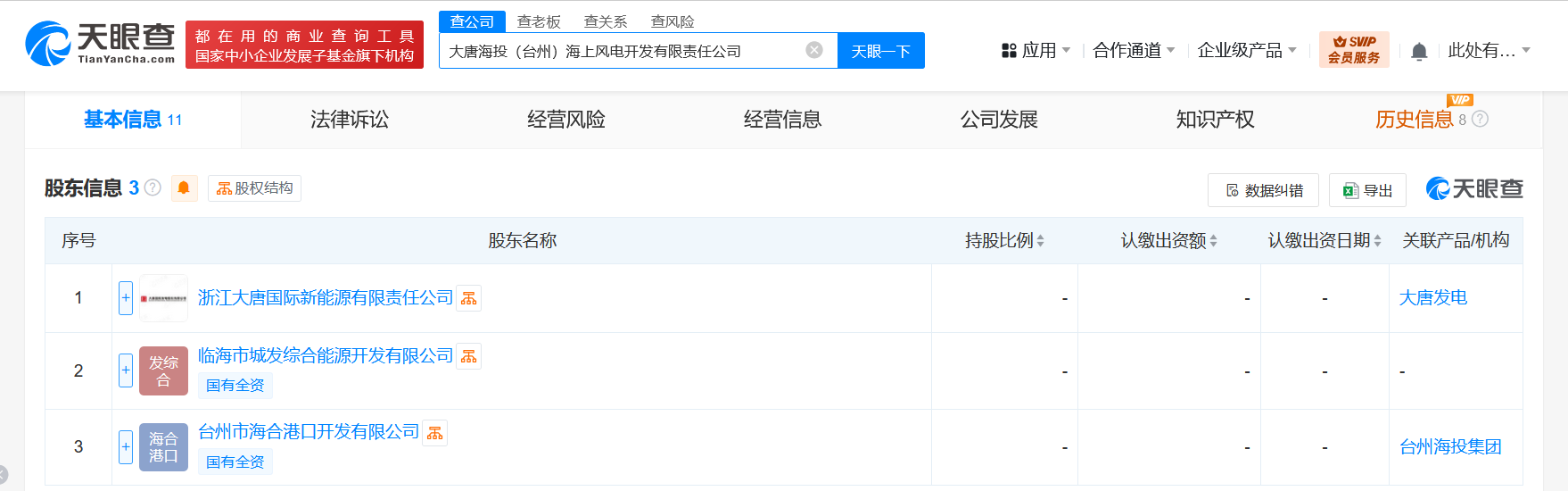Open the notification bell in header
Screen dimensions: 1568x491
point(1419,52)
